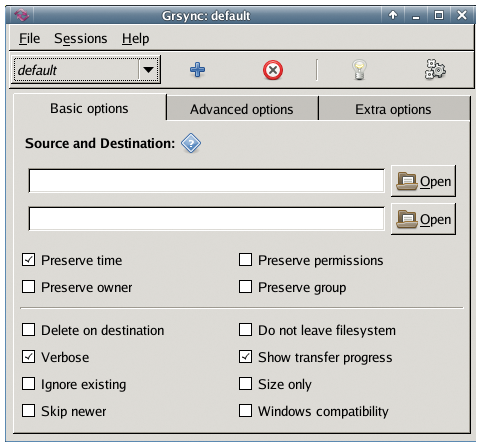Viewport: 481px width, 447px height.
Task: Click the Grsync logo in title bar
Action: (x=22, y=15)
